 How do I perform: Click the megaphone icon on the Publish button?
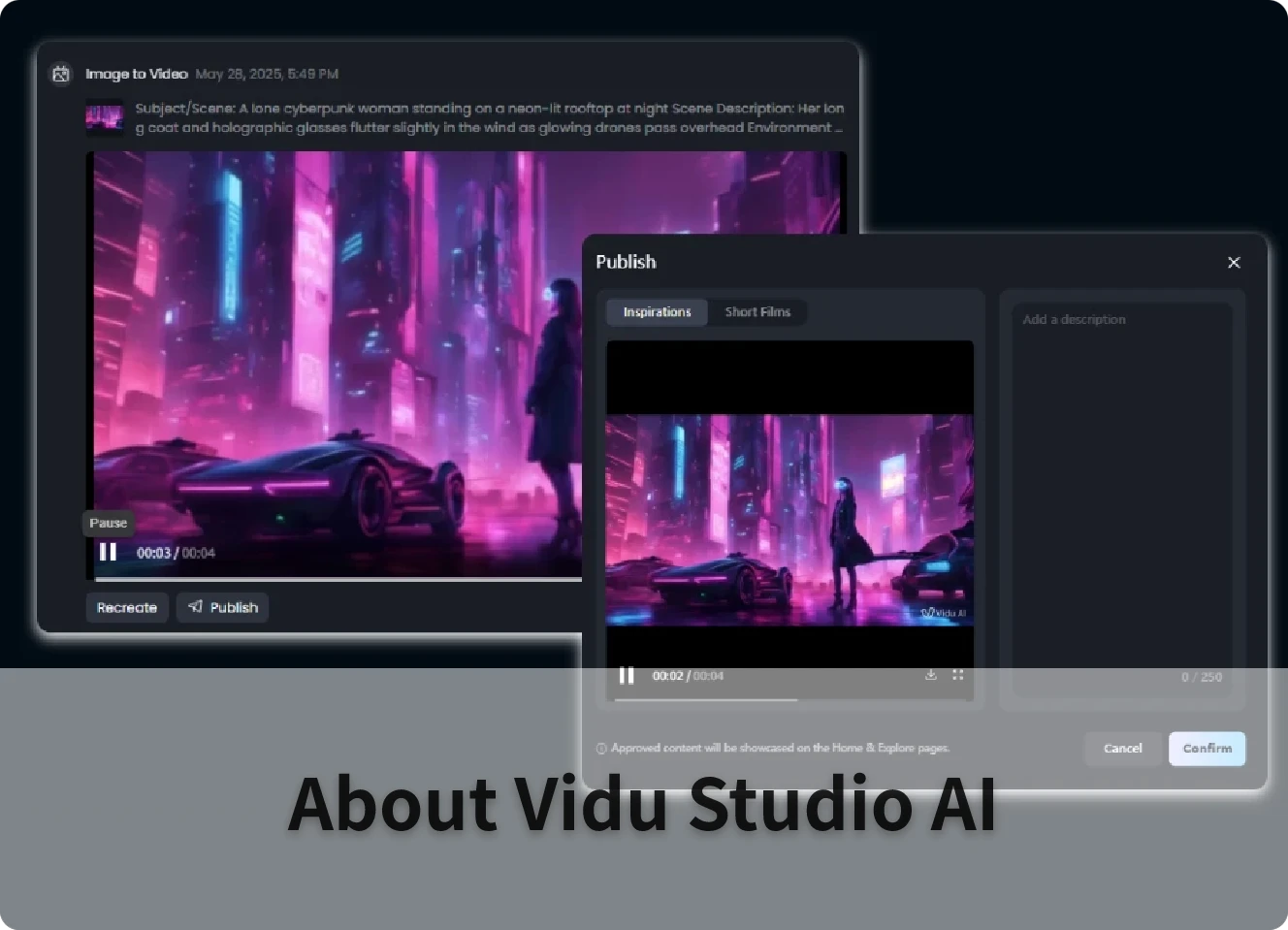(195, 607)
